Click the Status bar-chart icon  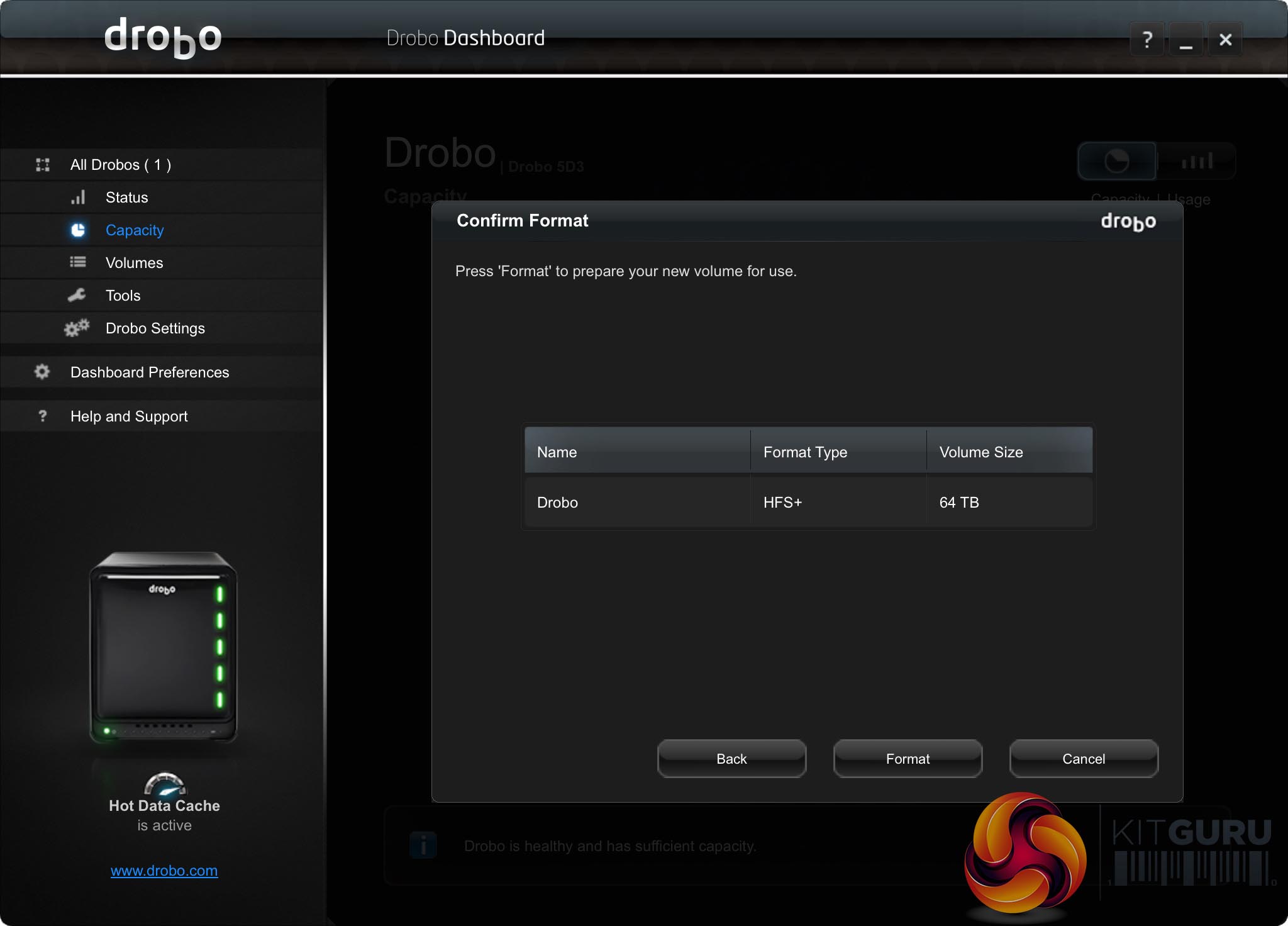pos(77,198)
